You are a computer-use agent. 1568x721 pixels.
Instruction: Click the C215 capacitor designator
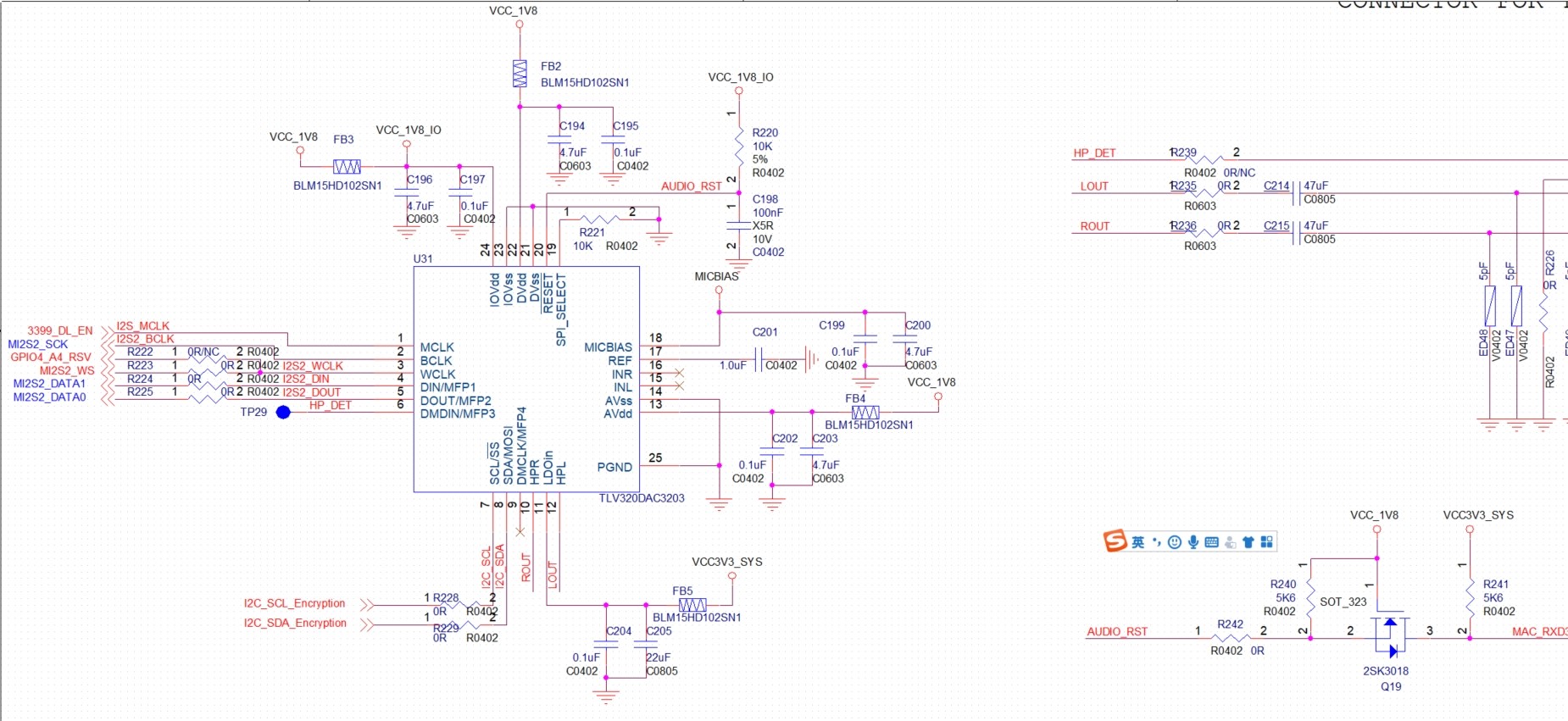1276,226
